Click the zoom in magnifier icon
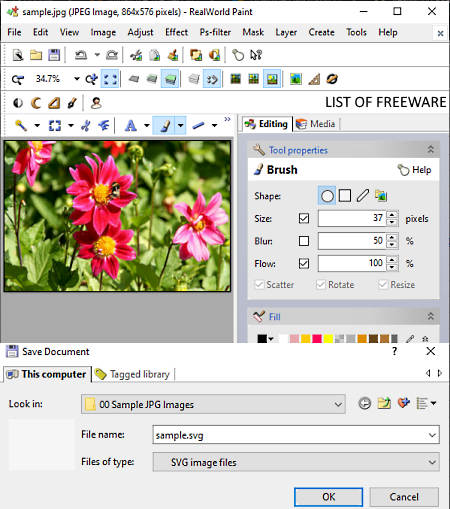 pos(91,79)
